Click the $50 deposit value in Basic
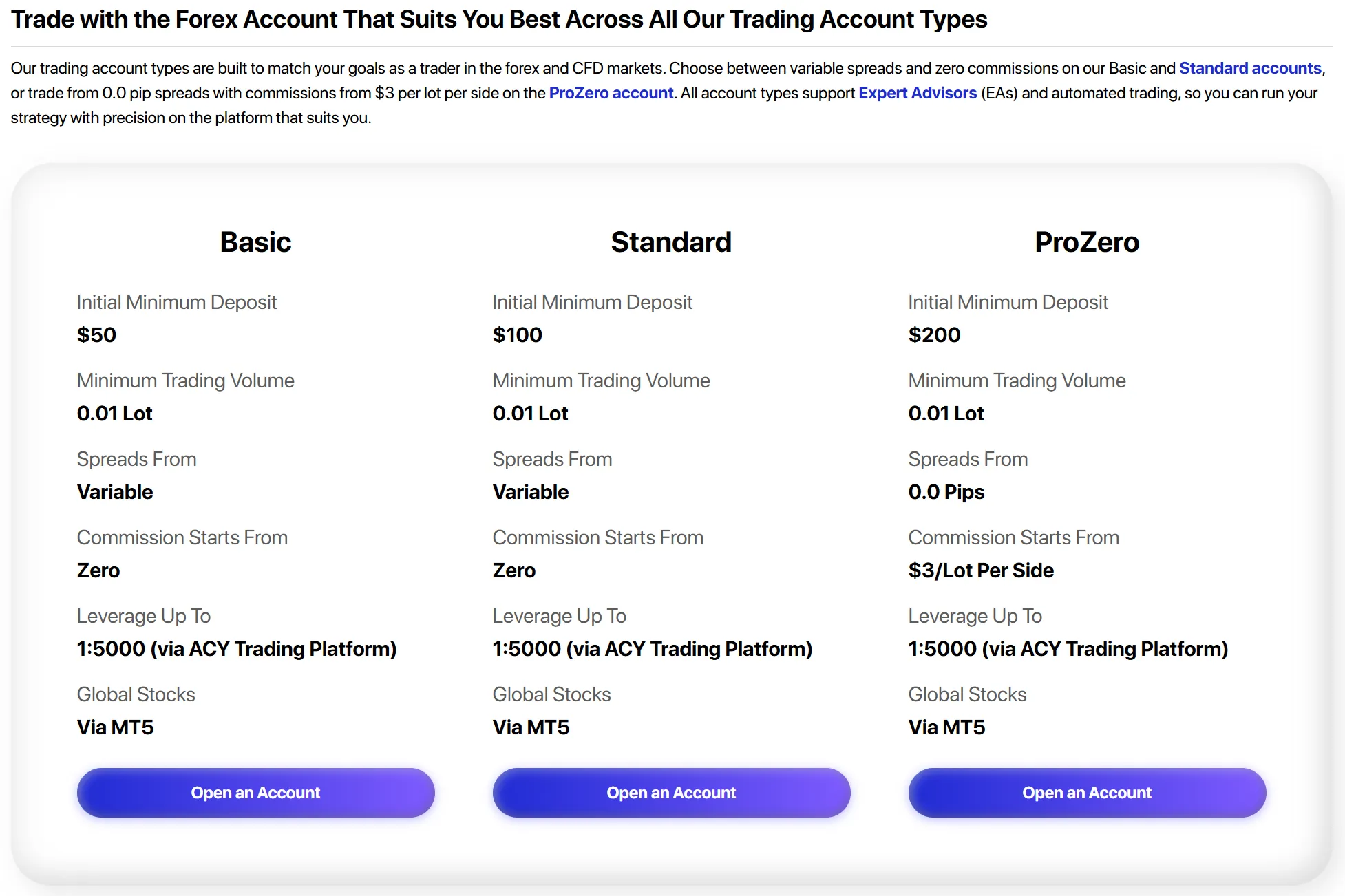This screenshot has height=896, width=1345. pyautogui.click(x=96, y=335)
